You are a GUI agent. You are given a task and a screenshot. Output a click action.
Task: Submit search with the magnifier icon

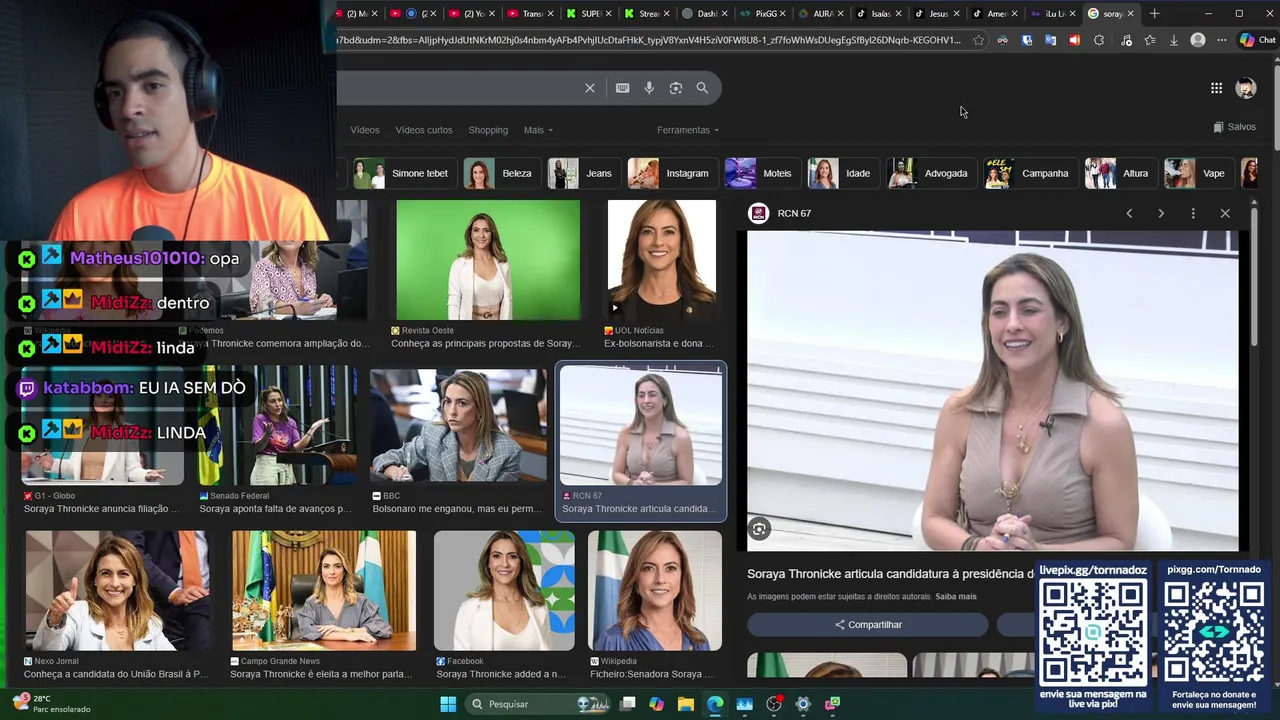point(702,88)
